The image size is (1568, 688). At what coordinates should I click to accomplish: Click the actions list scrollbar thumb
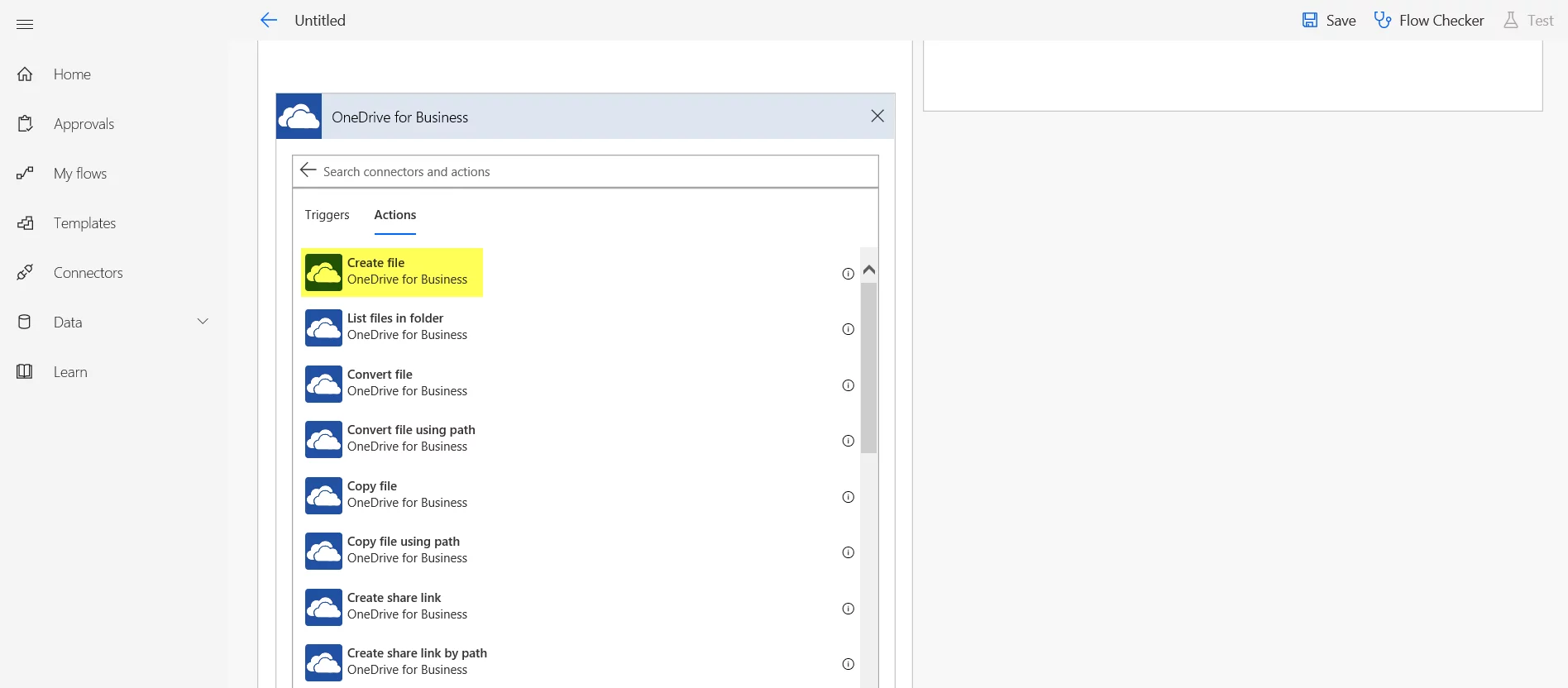click(868, 368)
